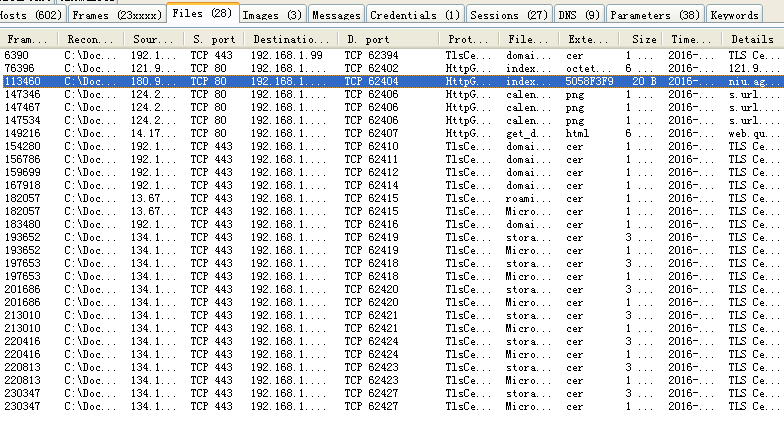Open the Credentials (1) tab
Screen dimensions: 784x432
click(x=415, y=14)
